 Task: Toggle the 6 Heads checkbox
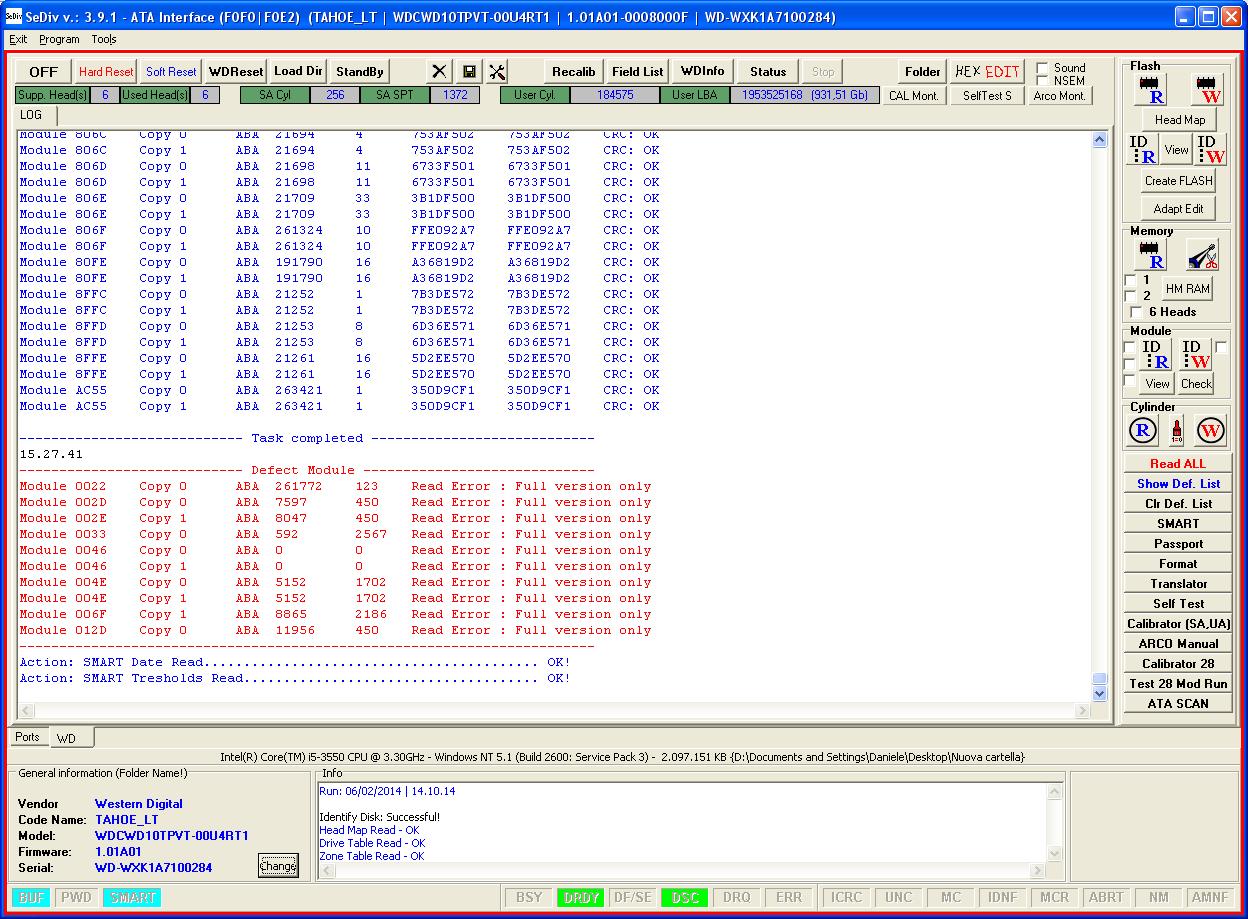coord(1136,312)
